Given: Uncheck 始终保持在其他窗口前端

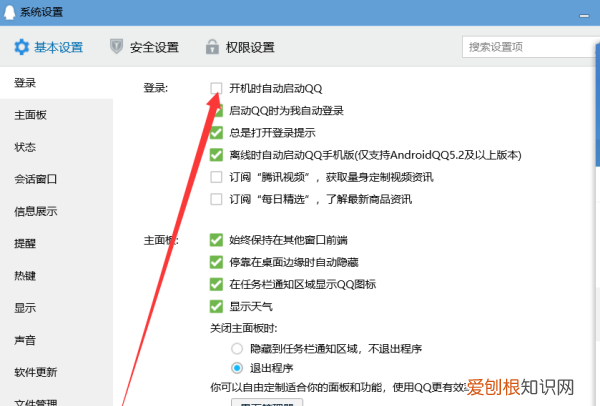Looking at the screenshot, I should [x=216, y=240].
